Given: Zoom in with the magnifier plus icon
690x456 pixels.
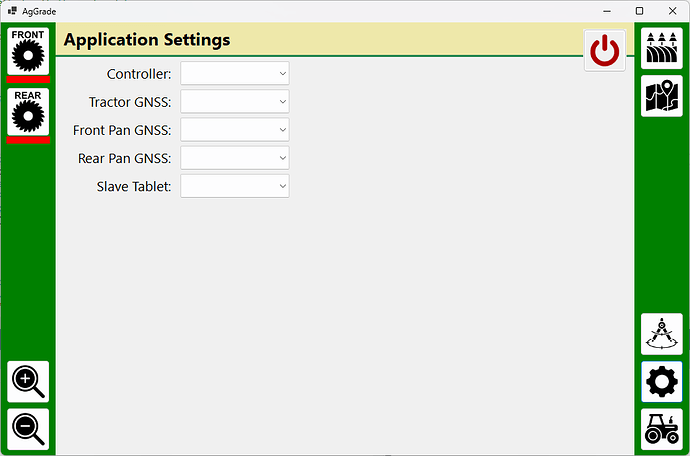Looking at the screenshot, I should (28, 381).
